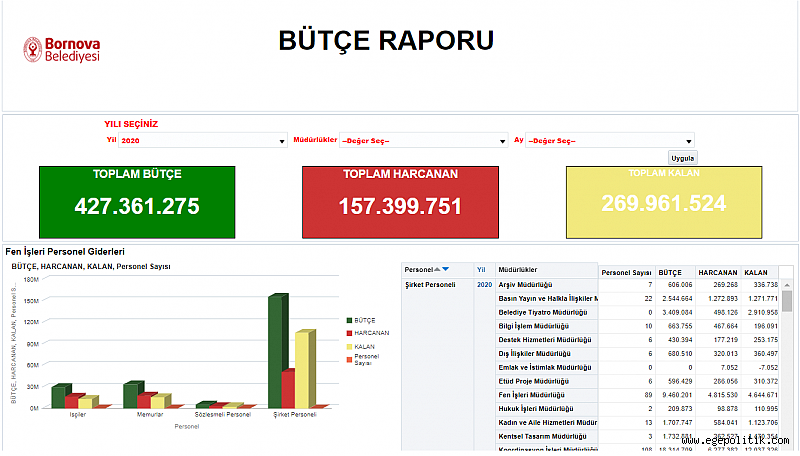Viewport: 800px width, 456px height.
Task: Click the Şirket Personeli red HARCANAN bar
Action: (288, 389)
